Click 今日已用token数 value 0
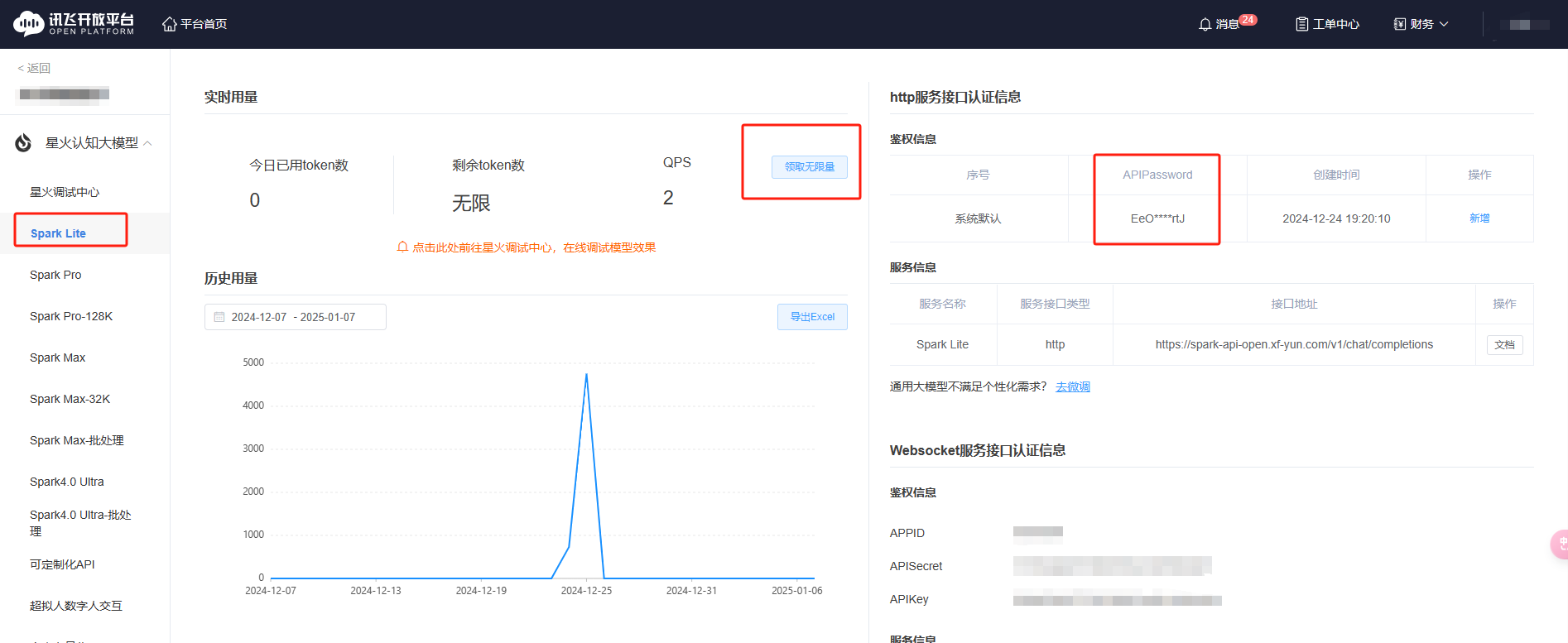This screenshot has height=643, width=1568. [255, 200]
